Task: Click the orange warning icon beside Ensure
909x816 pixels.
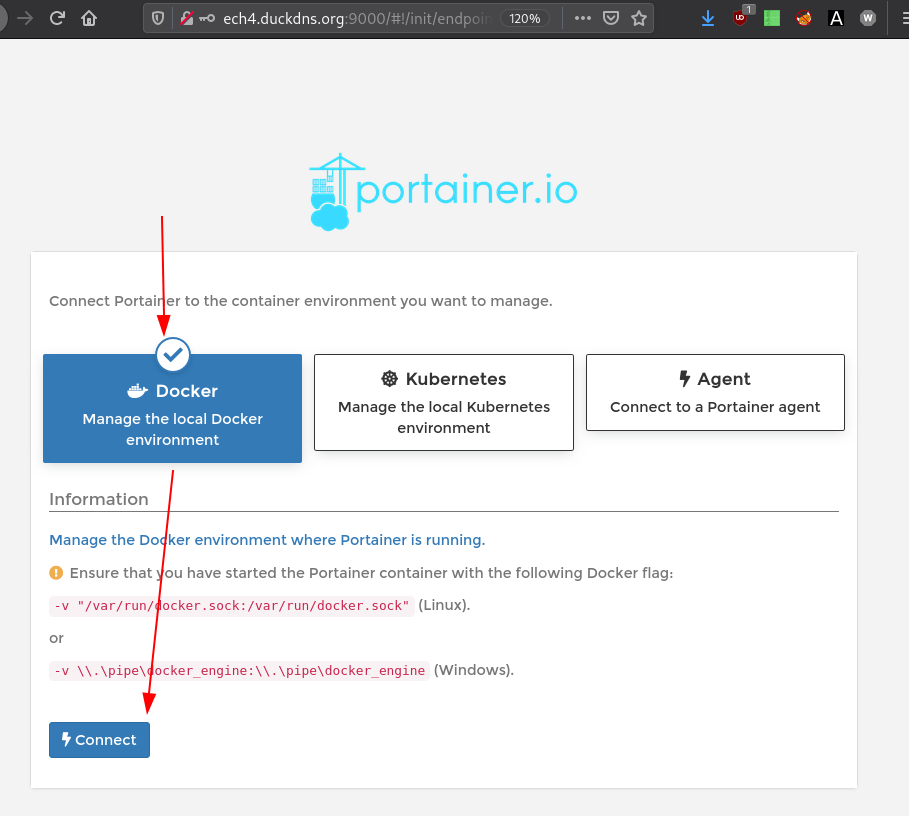Action: (56, 573)
